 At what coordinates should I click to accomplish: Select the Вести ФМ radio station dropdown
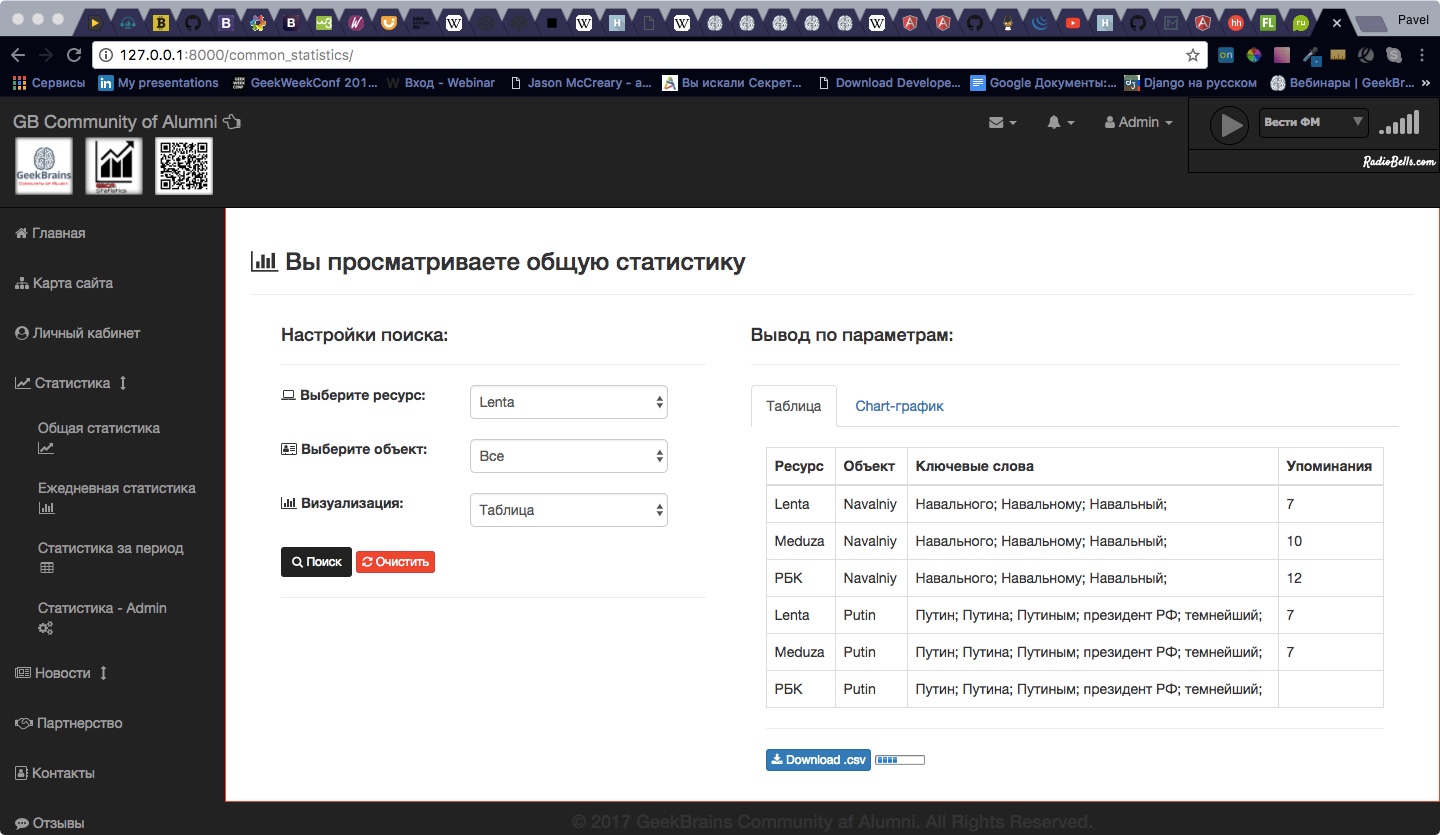click(x=1313, y=123)
